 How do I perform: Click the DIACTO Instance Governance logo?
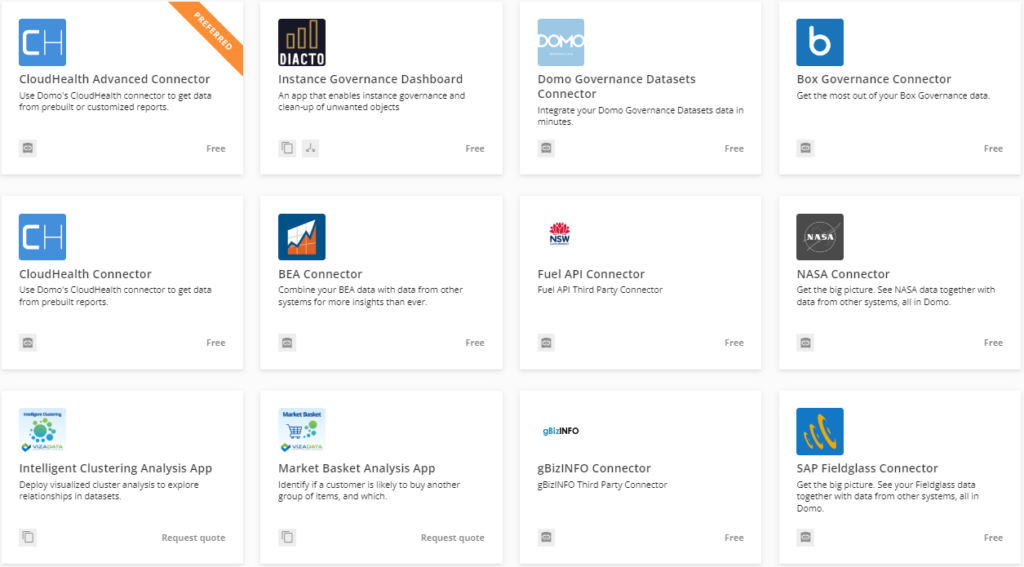point(301,43)
